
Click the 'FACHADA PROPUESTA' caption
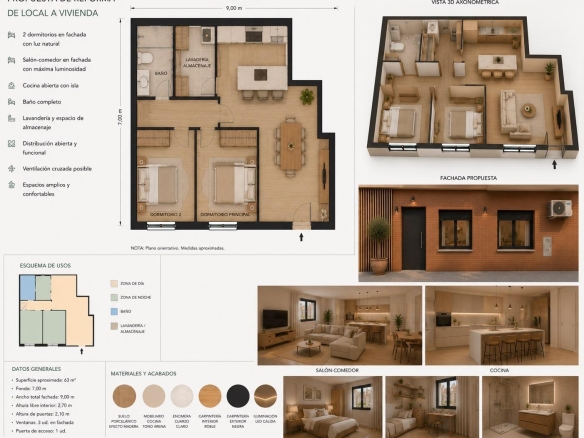tap(469, 178)
